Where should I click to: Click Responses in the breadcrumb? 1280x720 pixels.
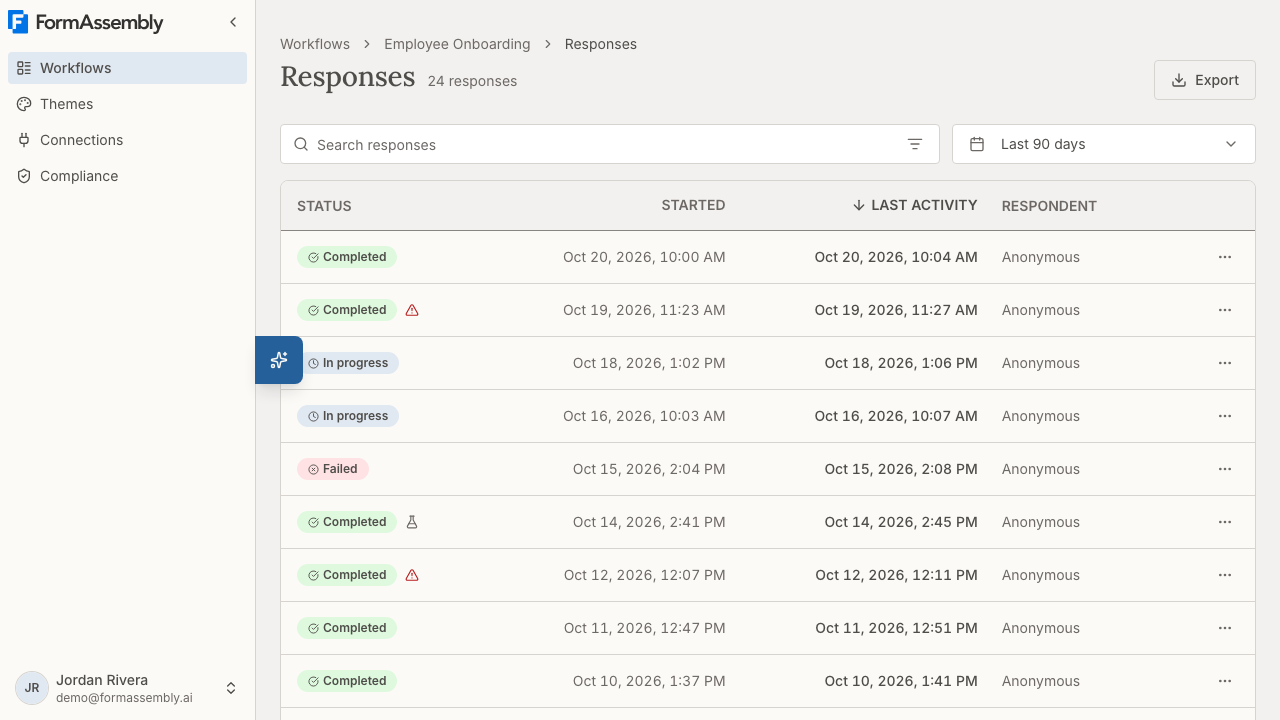pos(601,44)
